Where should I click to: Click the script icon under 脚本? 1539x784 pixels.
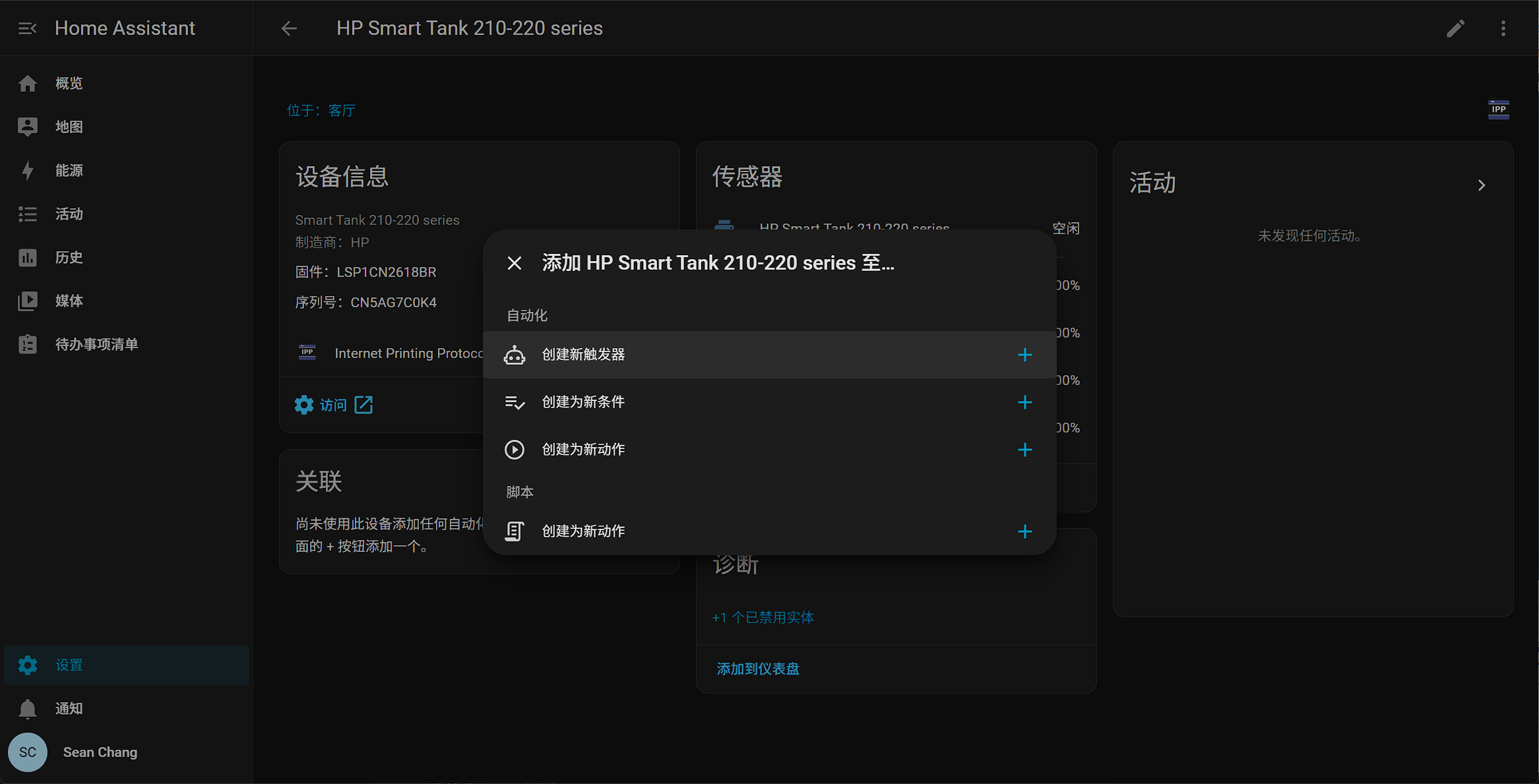[515, 531]
